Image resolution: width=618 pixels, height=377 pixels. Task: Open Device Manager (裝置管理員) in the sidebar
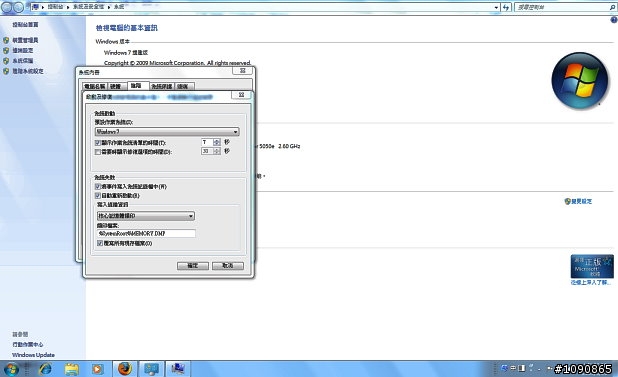pos(25,40)
